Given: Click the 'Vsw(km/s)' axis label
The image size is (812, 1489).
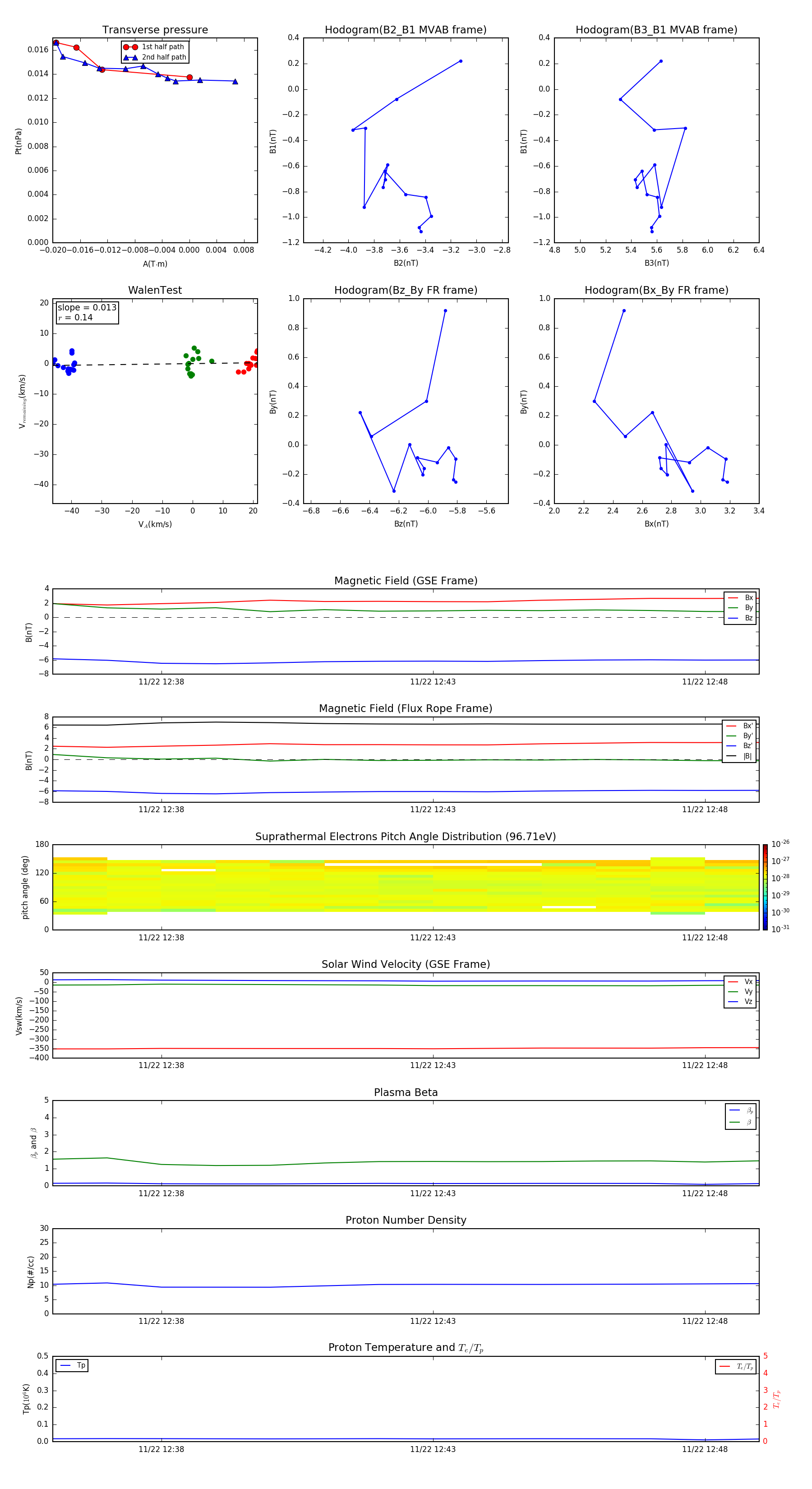Looking at the screenshot, I should click(x=19, y=1016).
